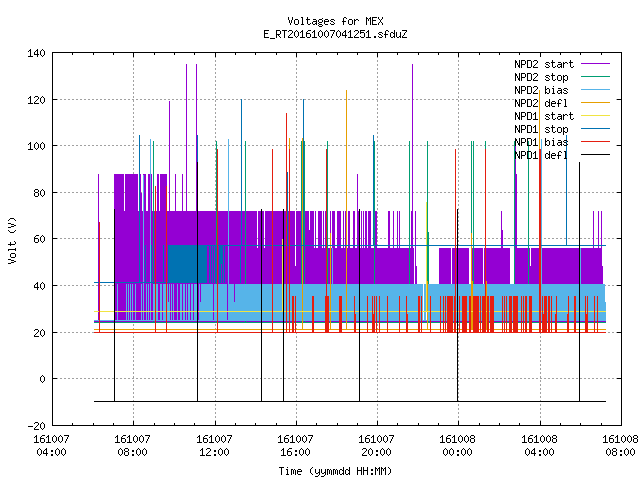Screen dimensions: 640x480
Task: Click the 140 y-axis tick label
Action: pos(36,53)
